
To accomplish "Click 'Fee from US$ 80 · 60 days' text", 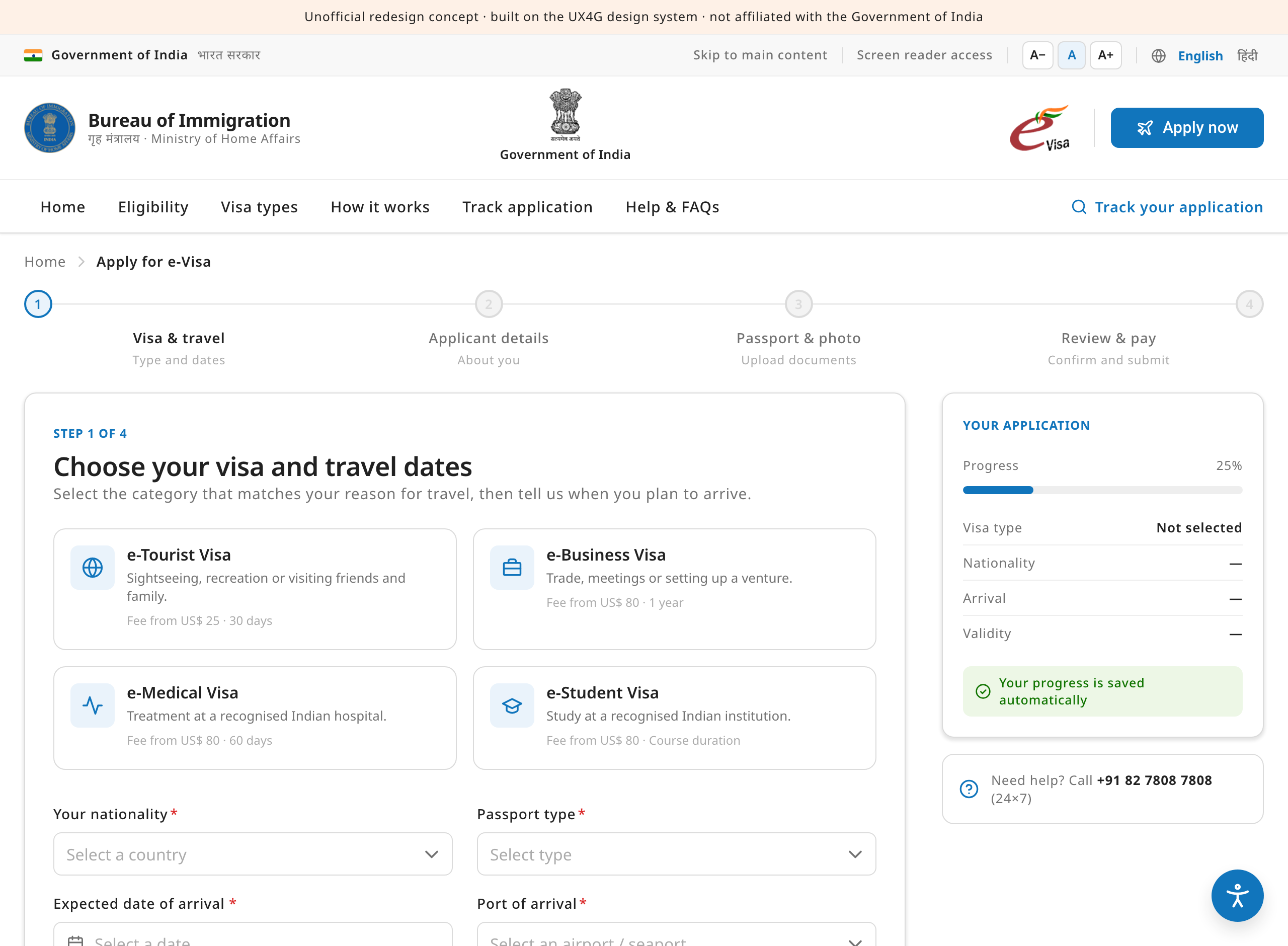I will pyautogui.click(x=199, y=740).
